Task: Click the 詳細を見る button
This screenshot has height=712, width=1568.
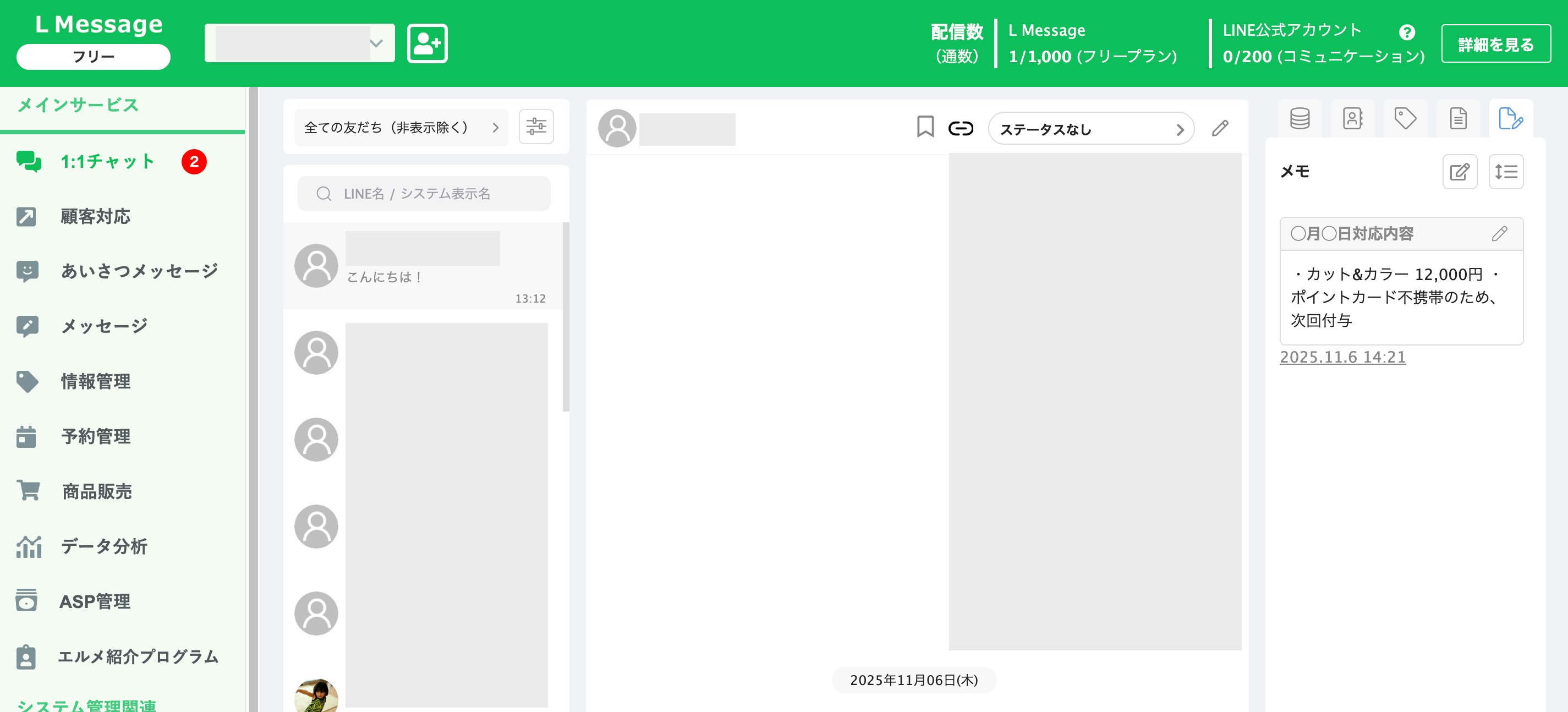Action: (1495, 44)
